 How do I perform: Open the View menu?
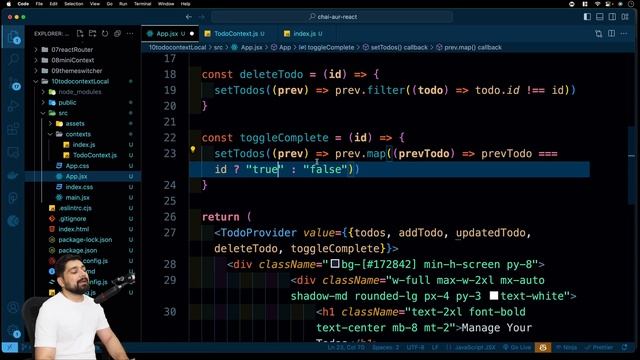point(95,4)
